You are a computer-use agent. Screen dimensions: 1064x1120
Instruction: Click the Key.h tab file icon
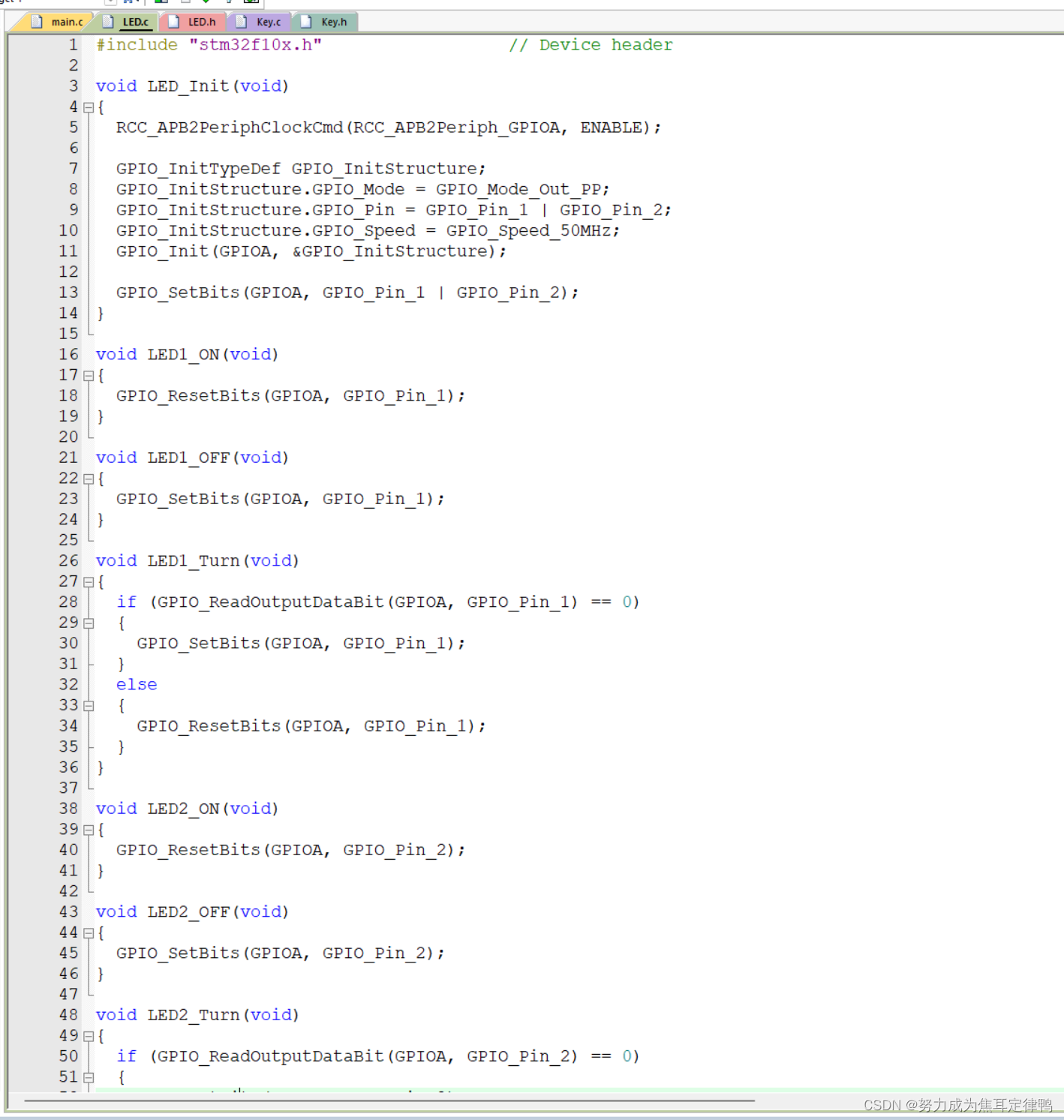[x=306, y=22]
